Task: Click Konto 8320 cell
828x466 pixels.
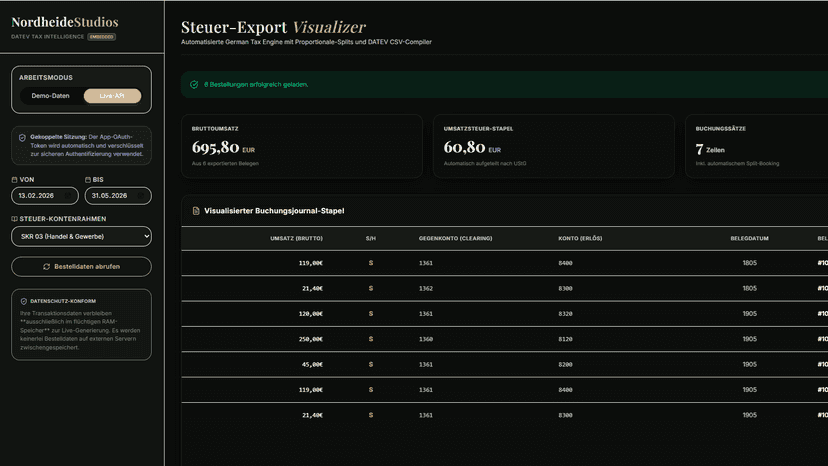Action: pyautogui.click(x=565, y=314)
